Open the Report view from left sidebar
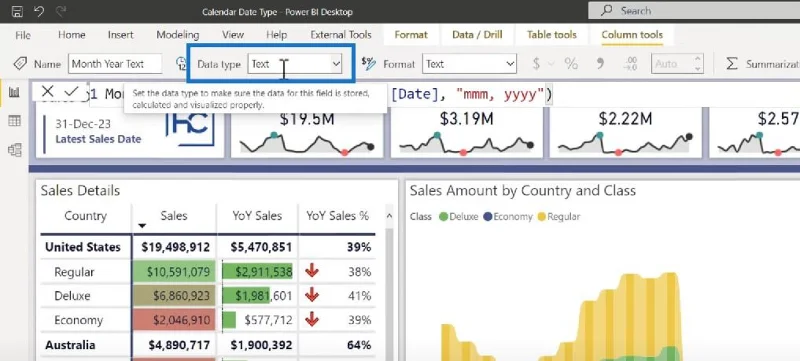Screen dimensions: 800x361 click(x=14, y=92)
